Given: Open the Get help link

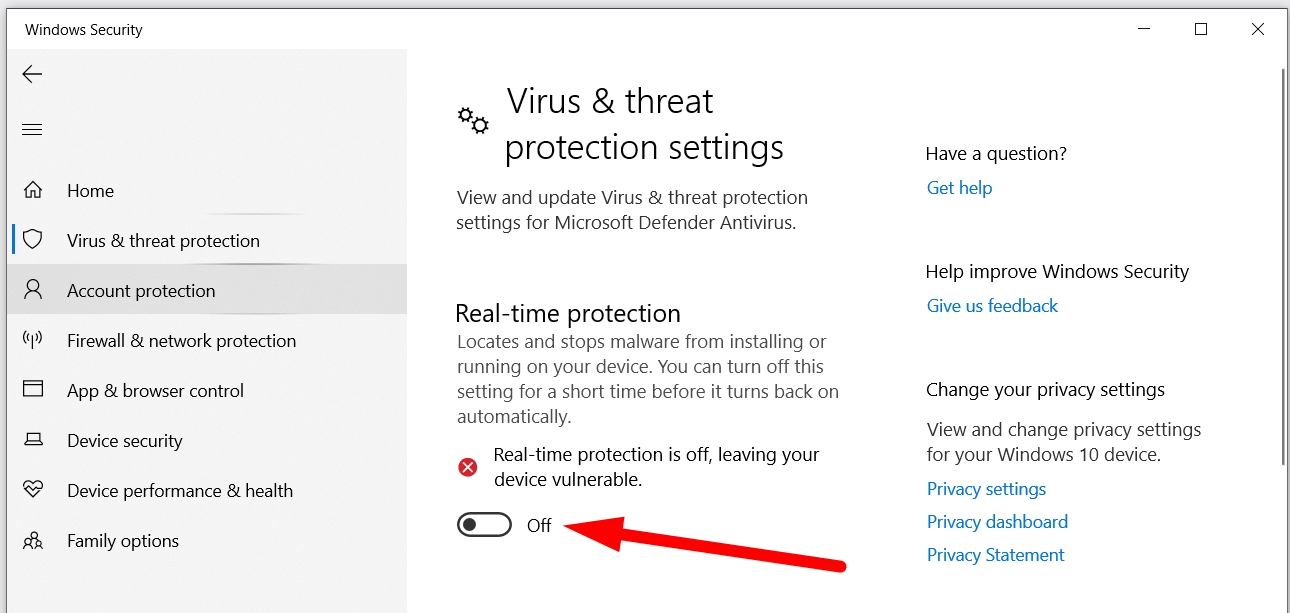Looking at the screenshot, I should tap(959, 188).
